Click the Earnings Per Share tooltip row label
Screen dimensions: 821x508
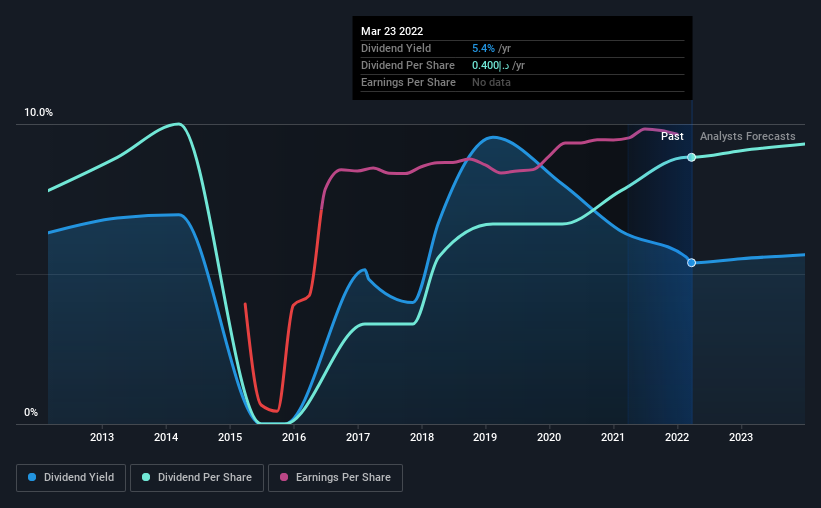[x=408, y=82]
